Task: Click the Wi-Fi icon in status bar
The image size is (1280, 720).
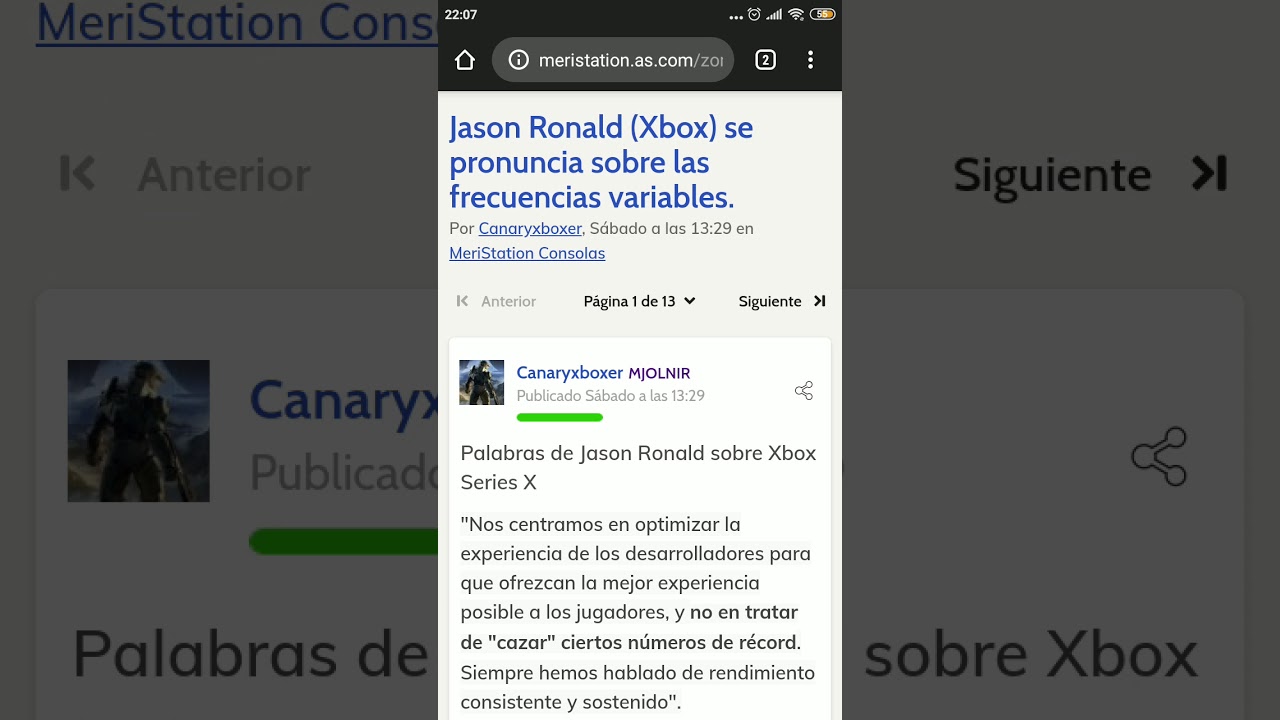Action: pyautogui.click(x=796, y=14)
